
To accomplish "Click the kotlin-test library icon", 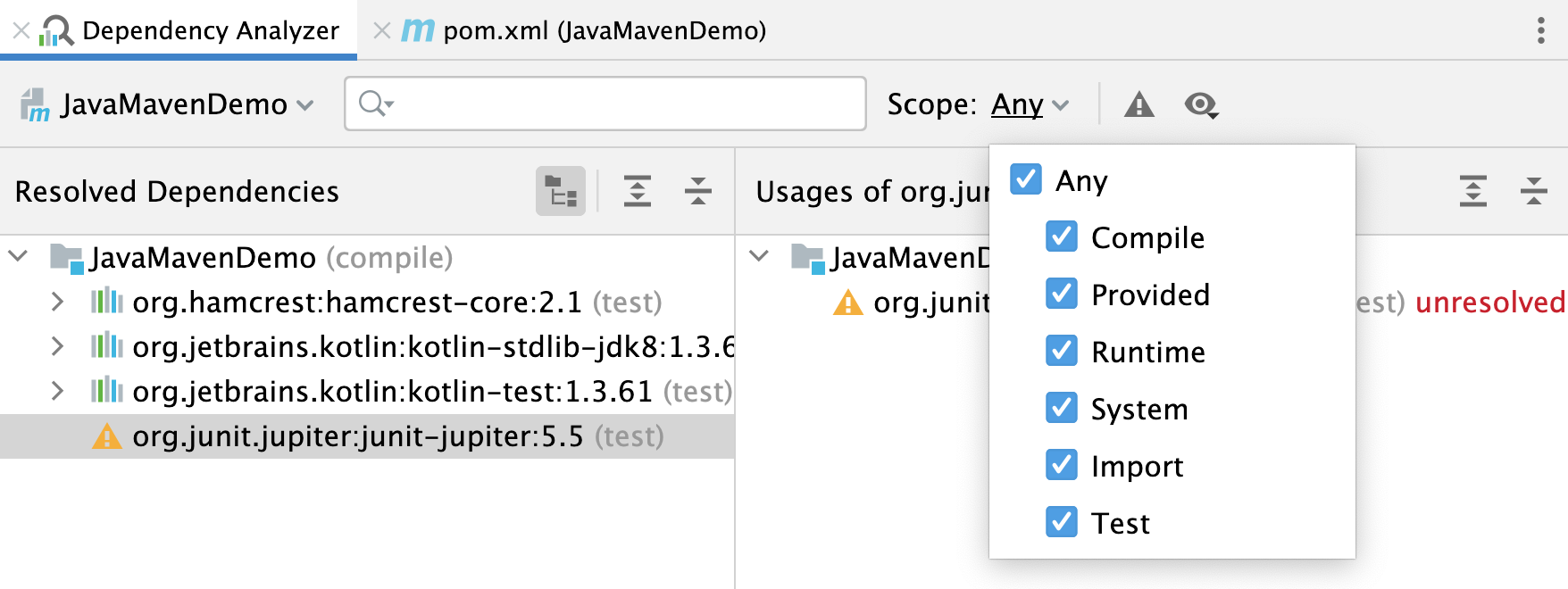I will click(x=107, y=391).
